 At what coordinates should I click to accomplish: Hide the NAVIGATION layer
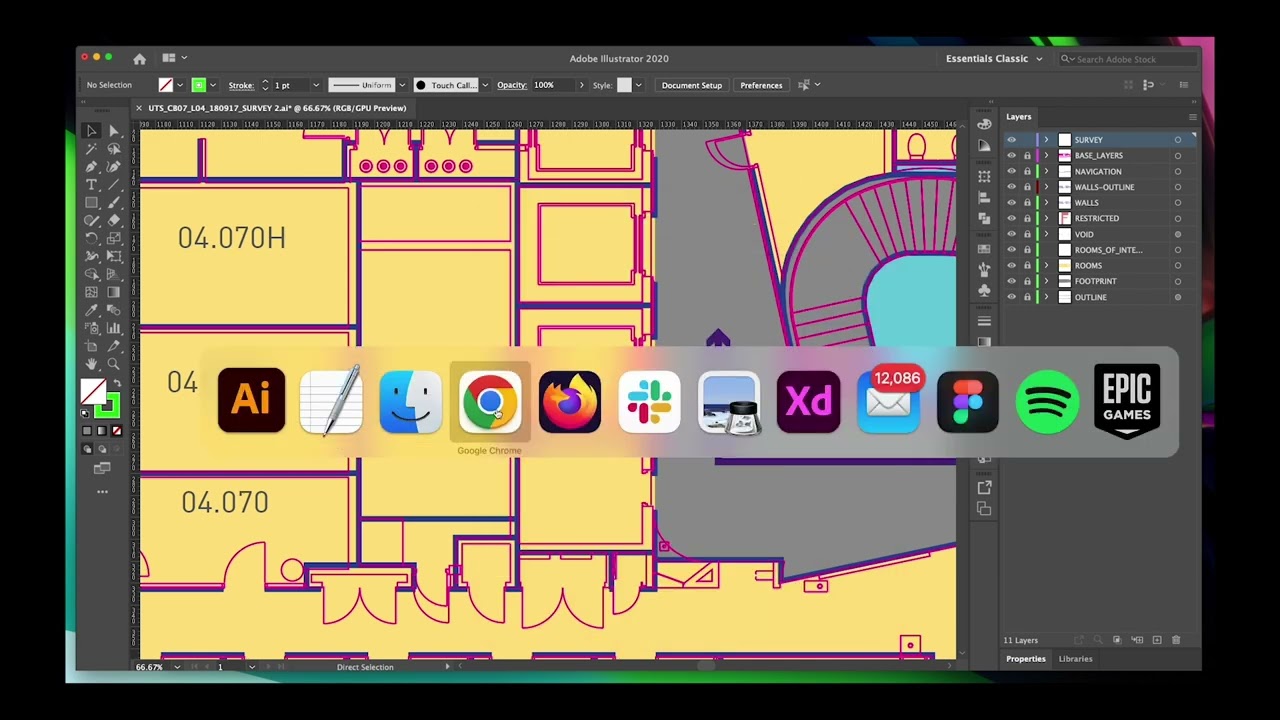click(x=1011, y=171)
